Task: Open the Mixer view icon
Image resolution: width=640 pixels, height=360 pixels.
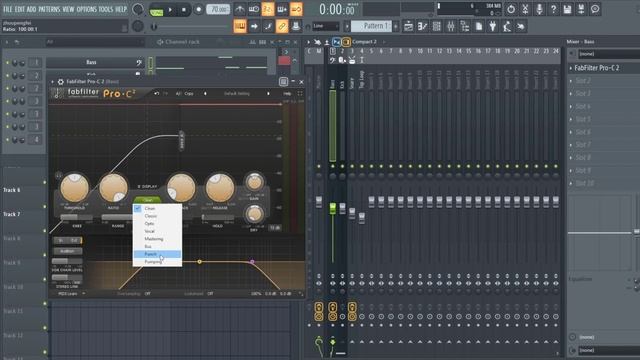Action: click(451, 27)
